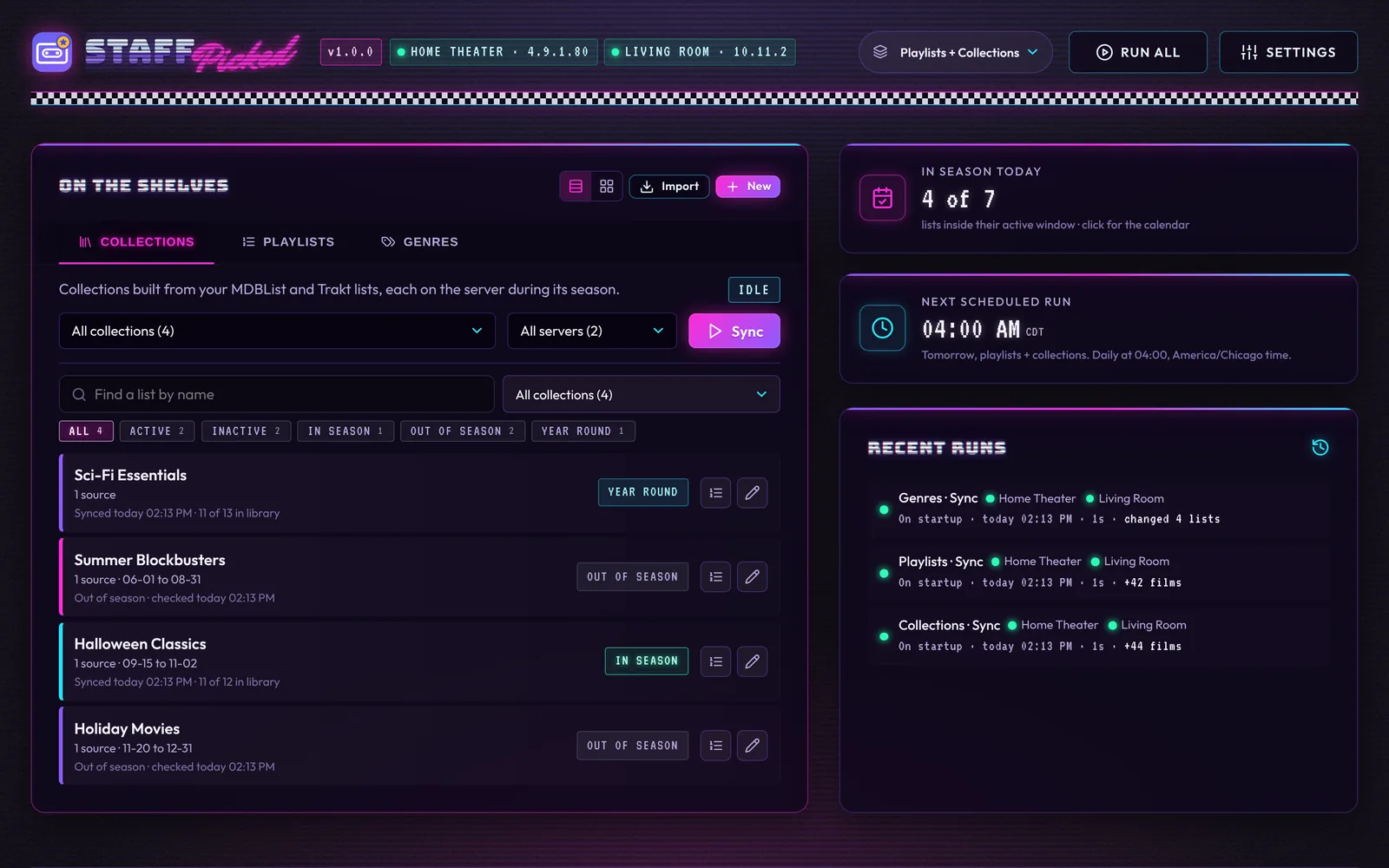Click the Import button
The height and width of the screenshot is (868, 1389).
tap(669, 187)
